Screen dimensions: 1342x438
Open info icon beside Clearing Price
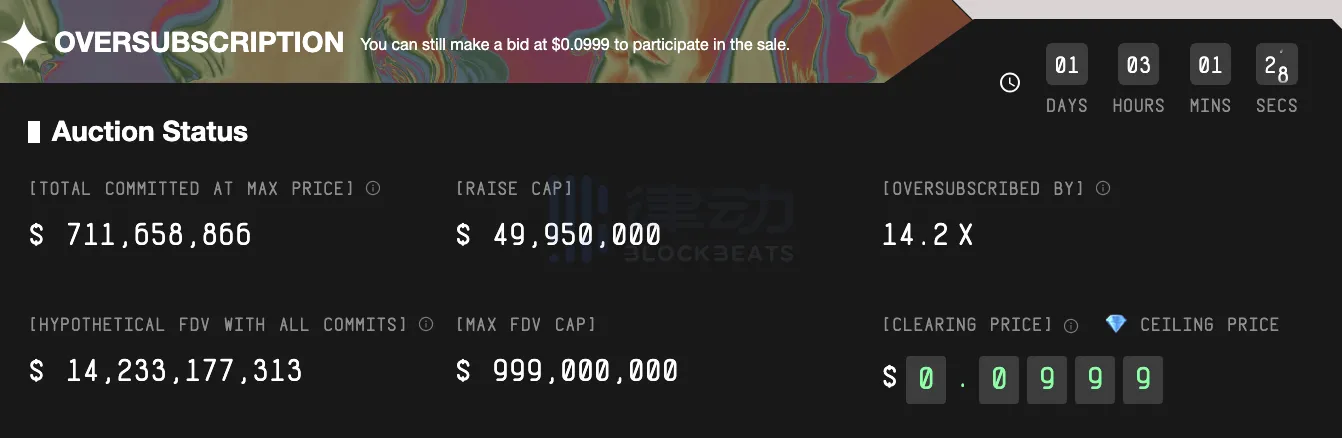tap(1071, 325)
